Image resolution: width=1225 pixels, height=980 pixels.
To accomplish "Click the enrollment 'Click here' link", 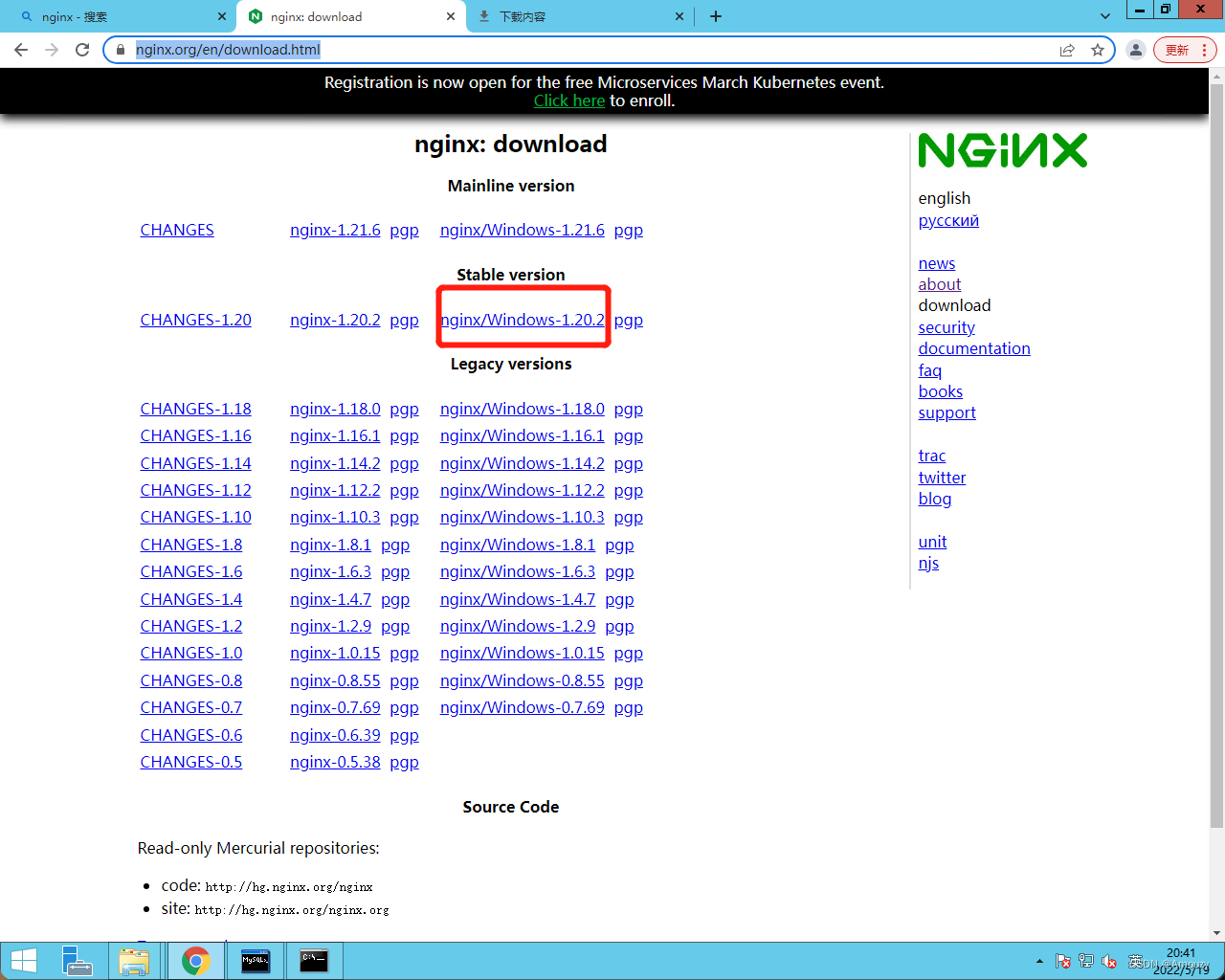I will [569, 100].
